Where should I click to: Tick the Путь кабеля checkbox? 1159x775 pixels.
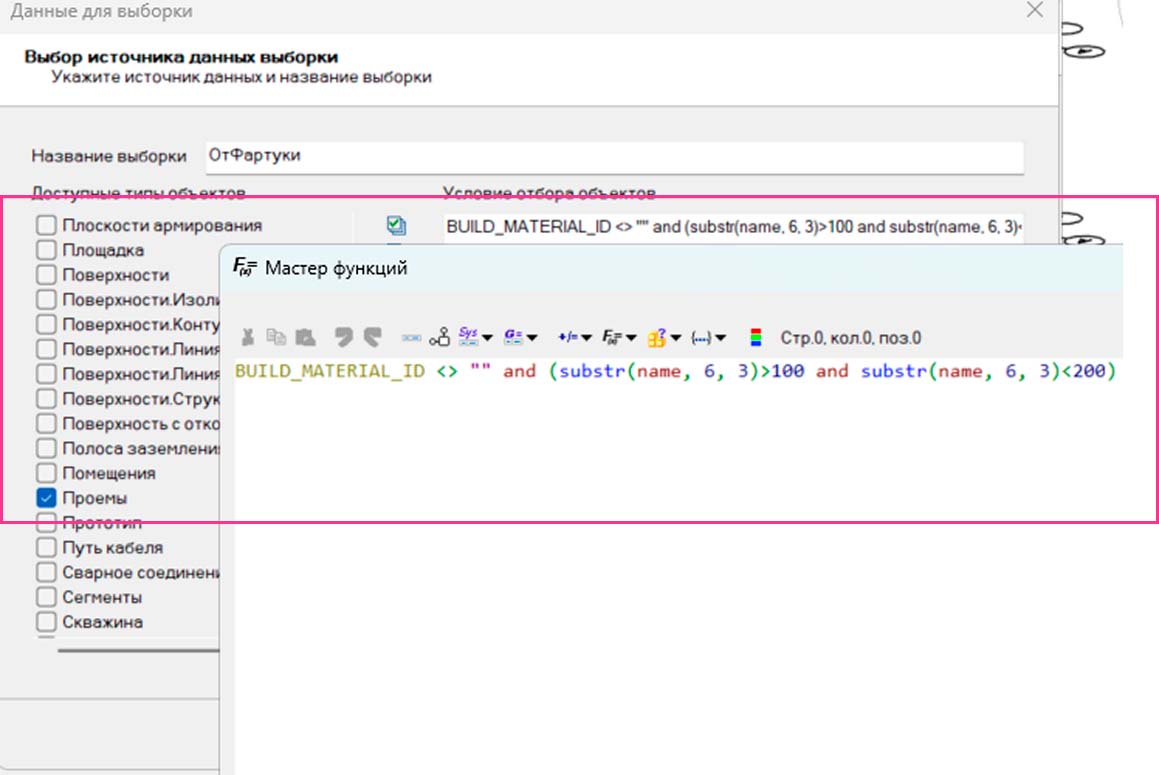pos(46,548)
